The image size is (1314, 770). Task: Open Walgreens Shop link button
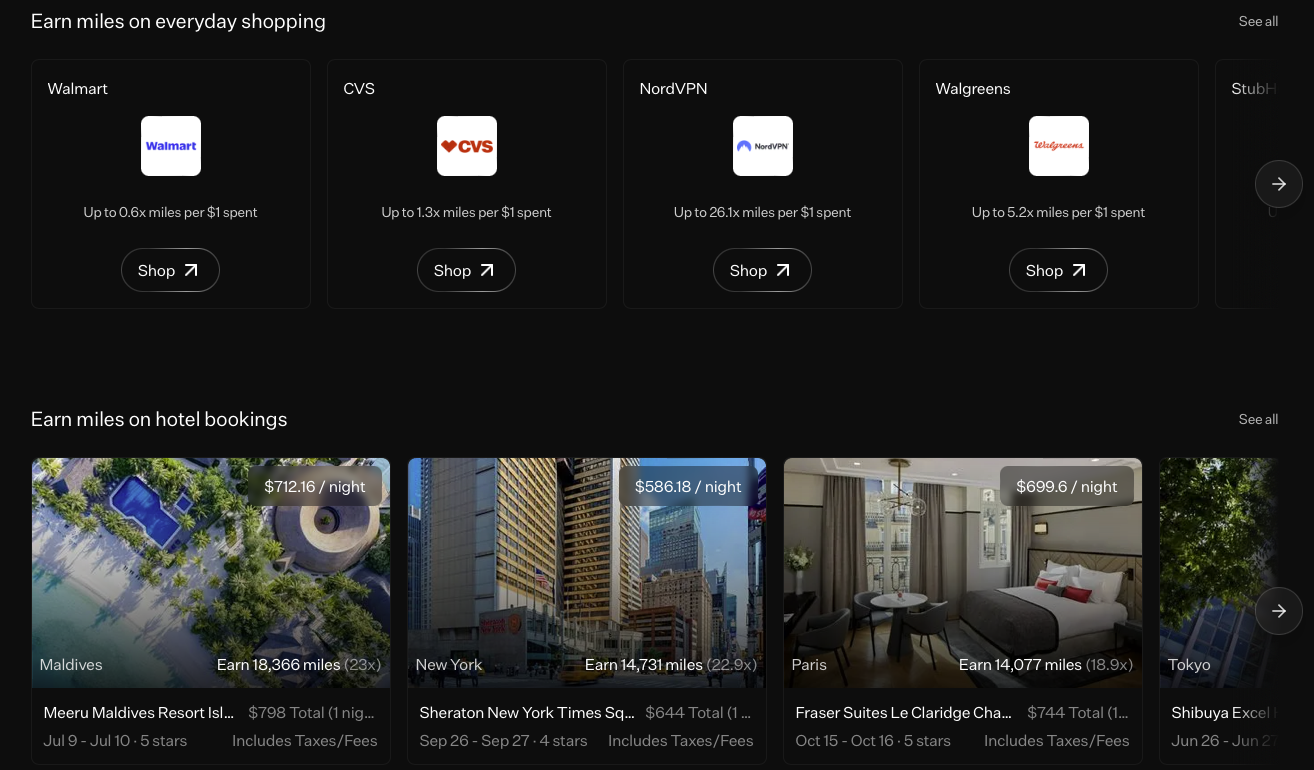pyautogui.click(x=1058, y=270)
